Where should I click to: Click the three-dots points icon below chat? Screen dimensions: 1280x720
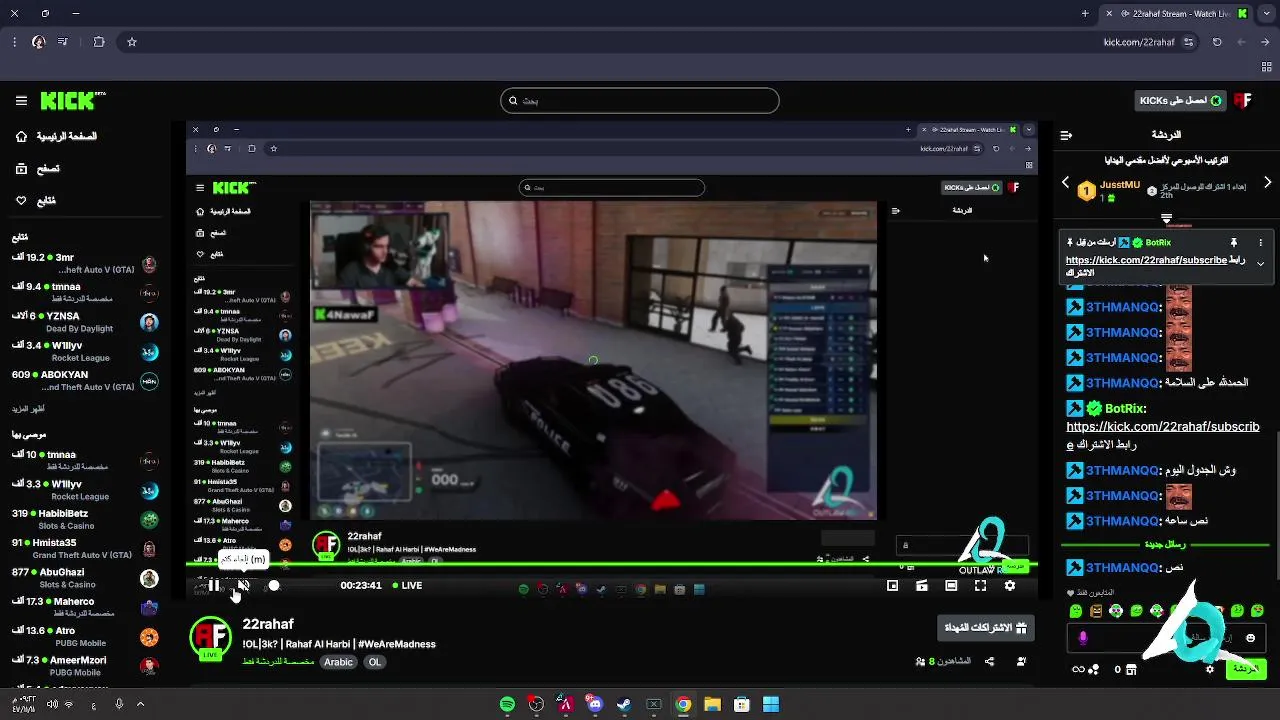[x=1094, y=669]
